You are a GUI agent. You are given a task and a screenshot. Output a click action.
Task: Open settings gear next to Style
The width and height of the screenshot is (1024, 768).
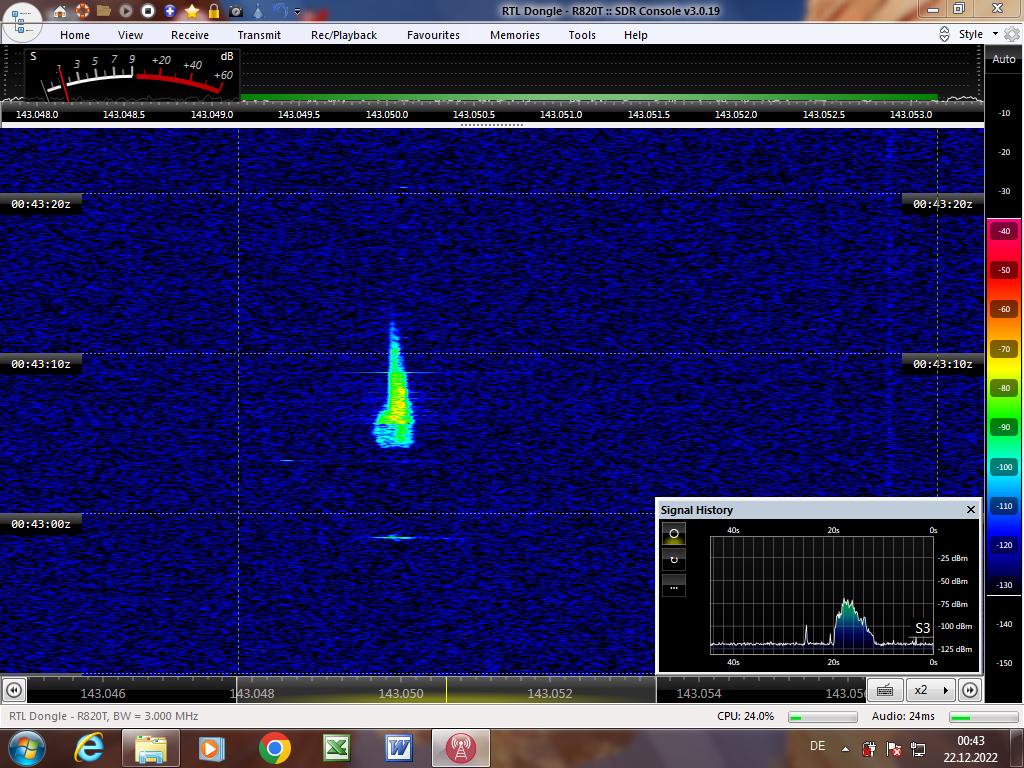(x=1012, y=34)
